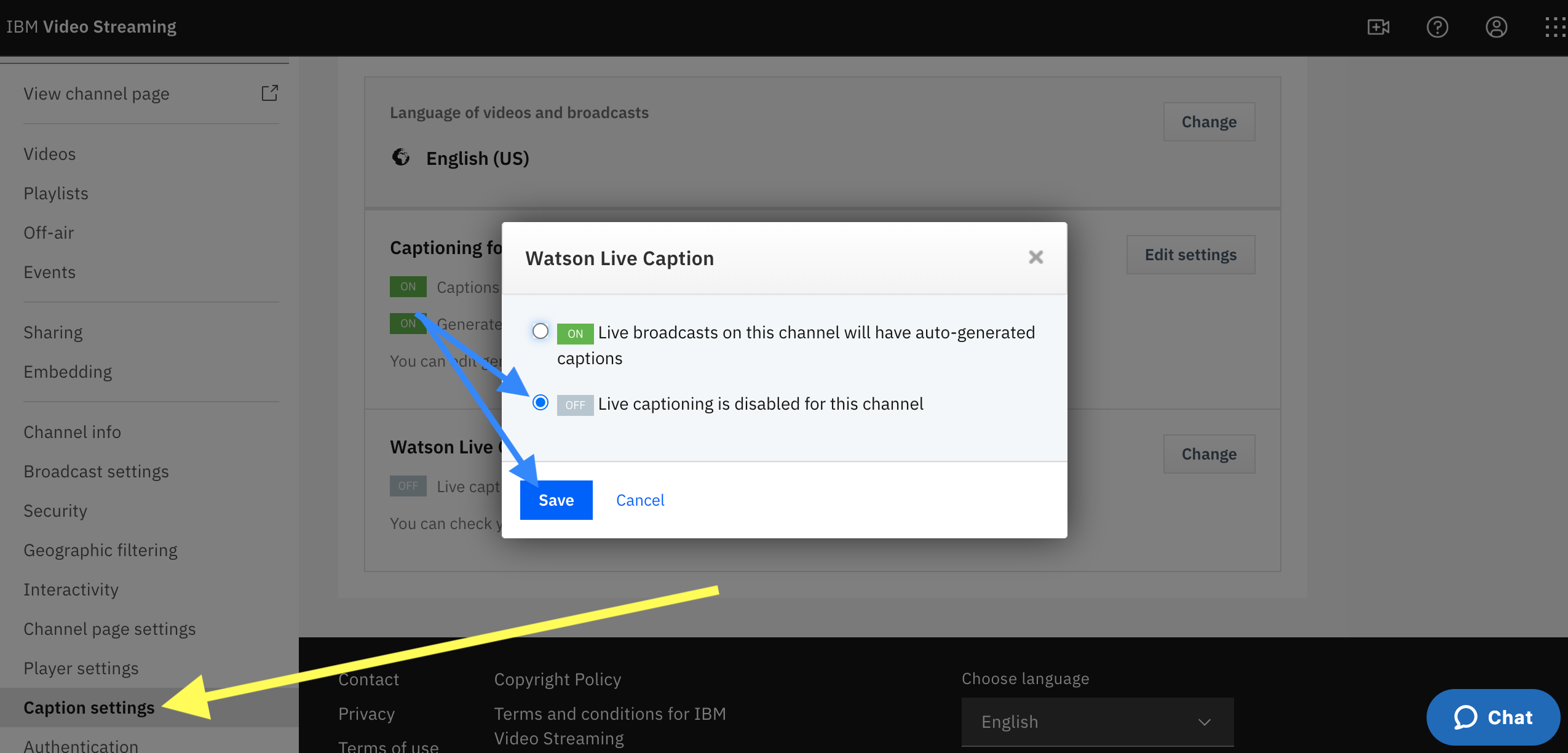Go to Videos in the sidebar

tap(50, 154)
